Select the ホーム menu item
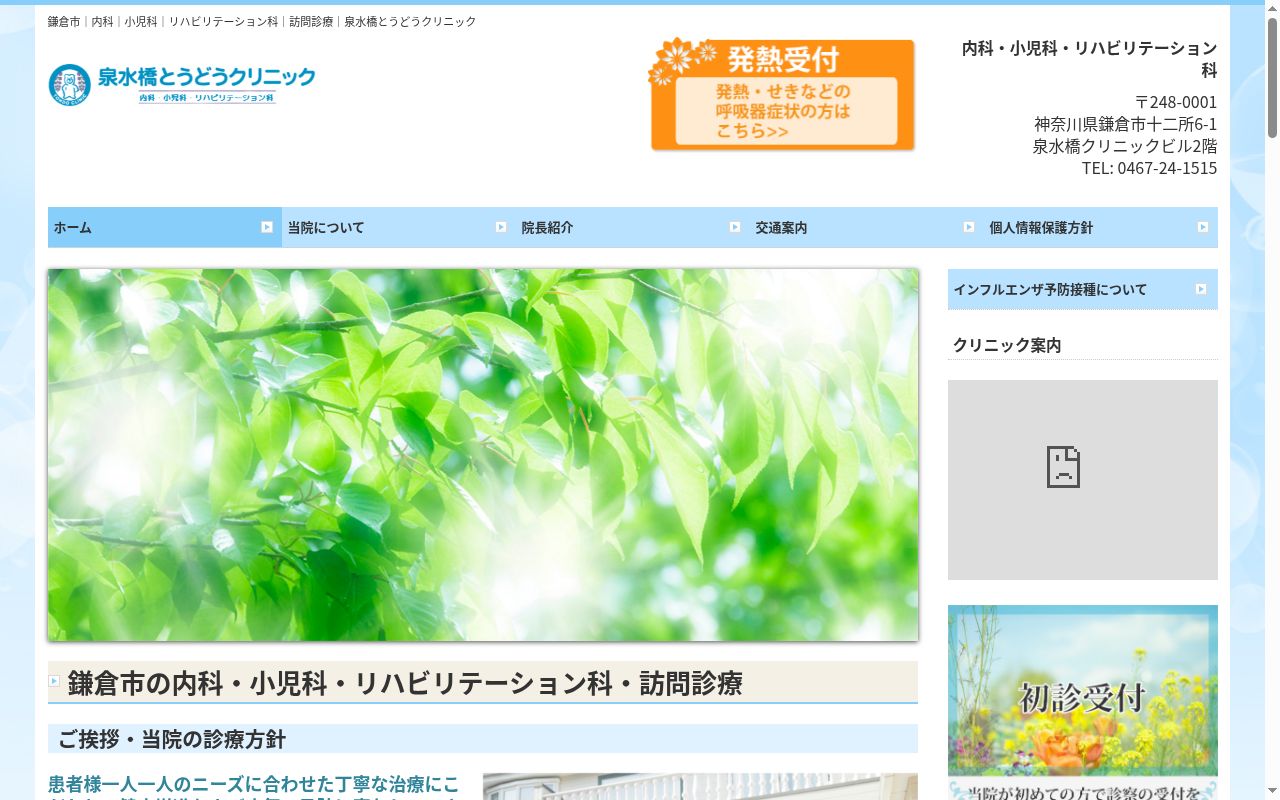 tap(165, 227)
